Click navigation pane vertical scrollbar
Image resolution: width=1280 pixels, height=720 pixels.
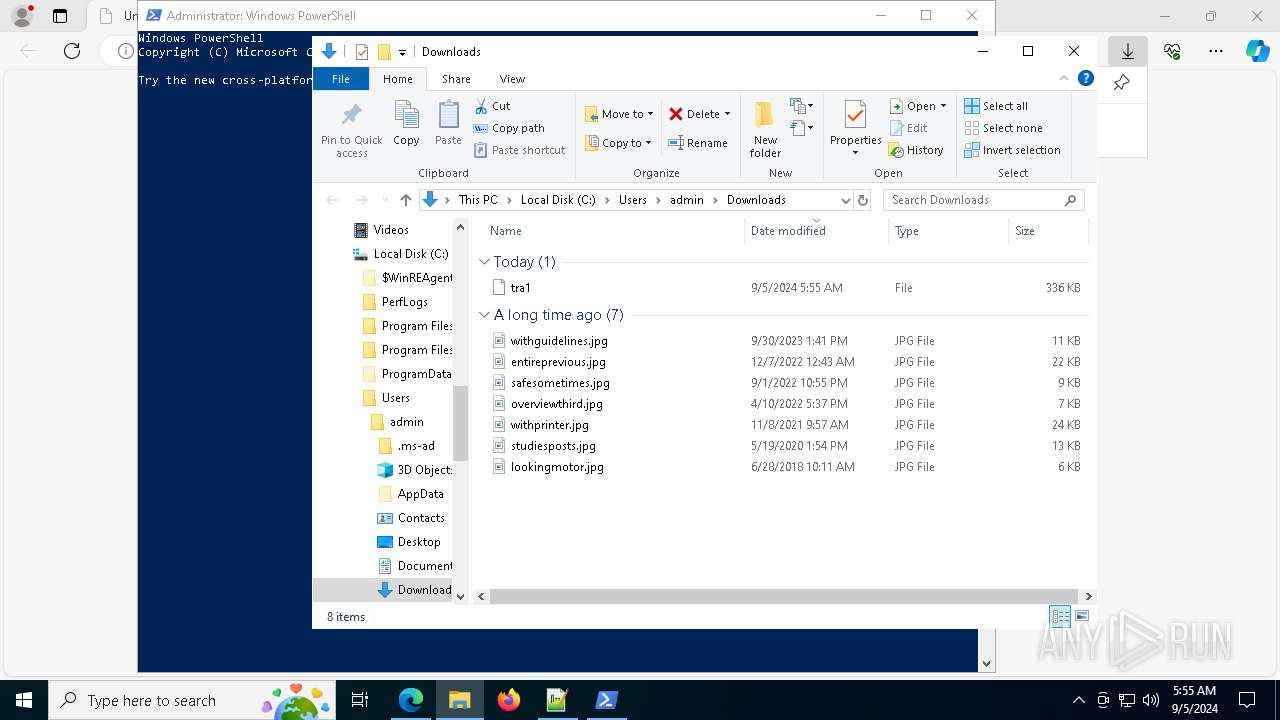pyautogui.click(x=460, y=424)
